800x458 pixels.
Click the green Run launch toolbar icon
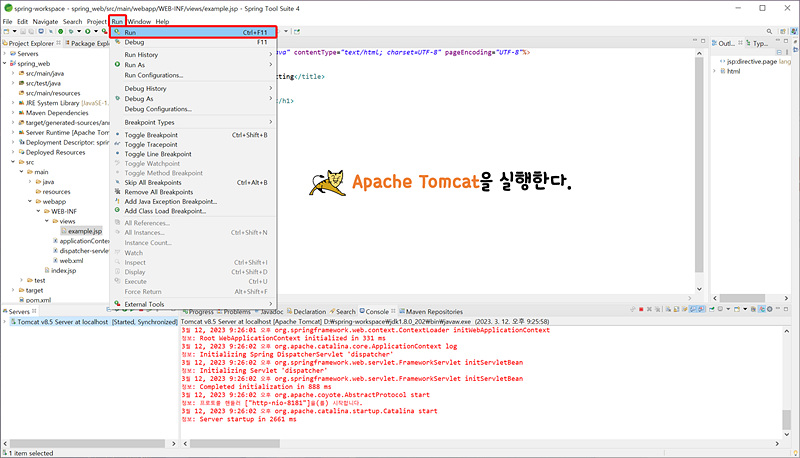click(87, 32)
